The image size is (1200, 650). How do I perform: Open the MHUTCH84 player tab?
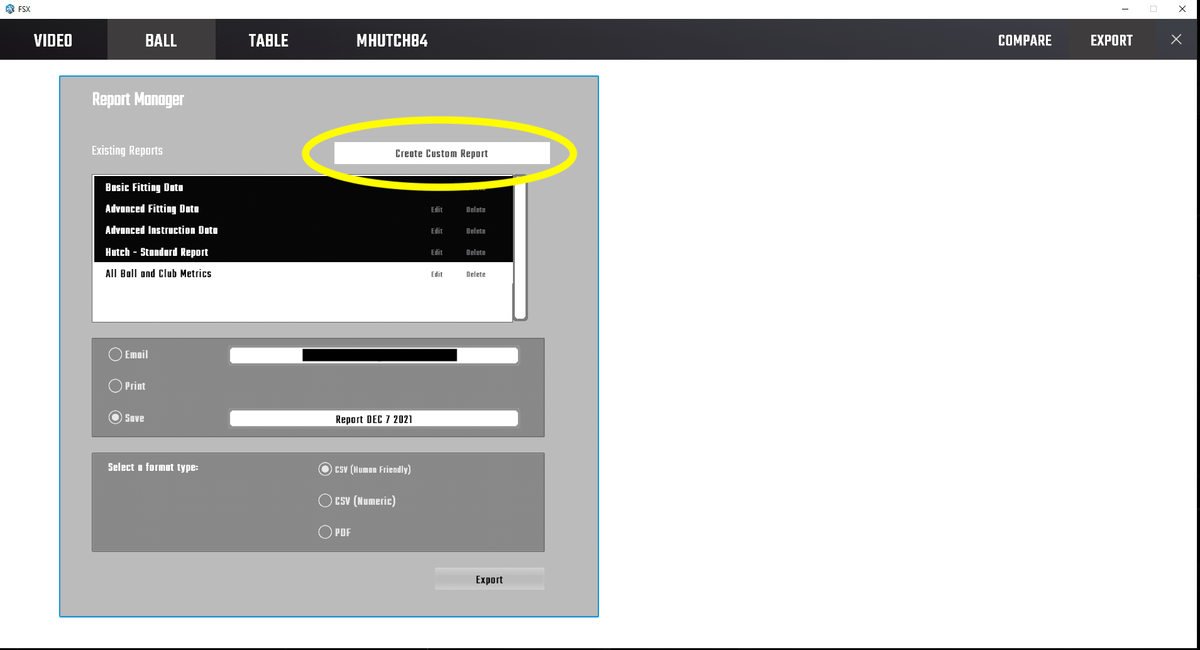point(392,40)
